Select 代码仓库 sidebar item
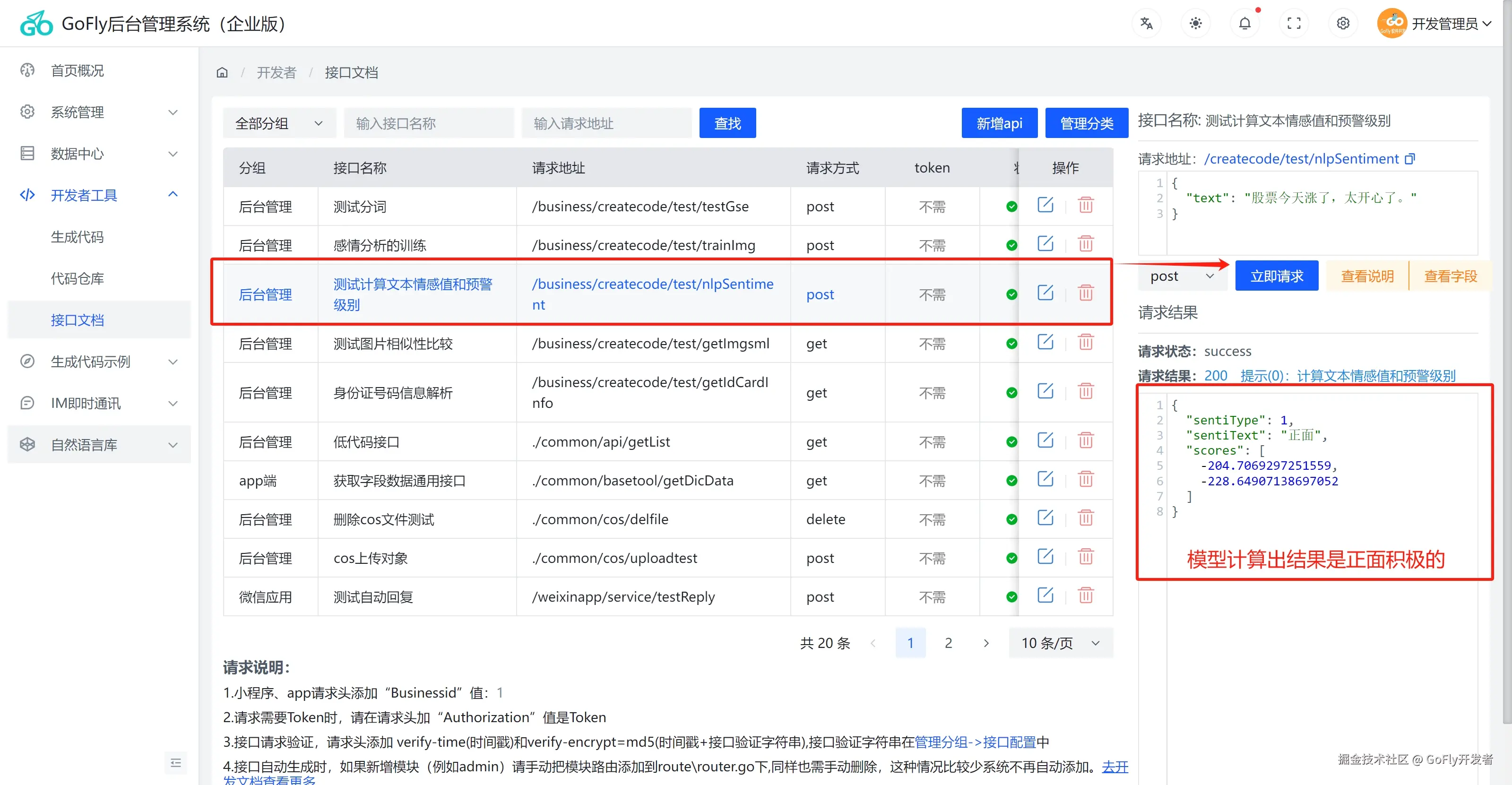Image resolution: width=1512 pixels, height=785 pixels. pos(77,278)
